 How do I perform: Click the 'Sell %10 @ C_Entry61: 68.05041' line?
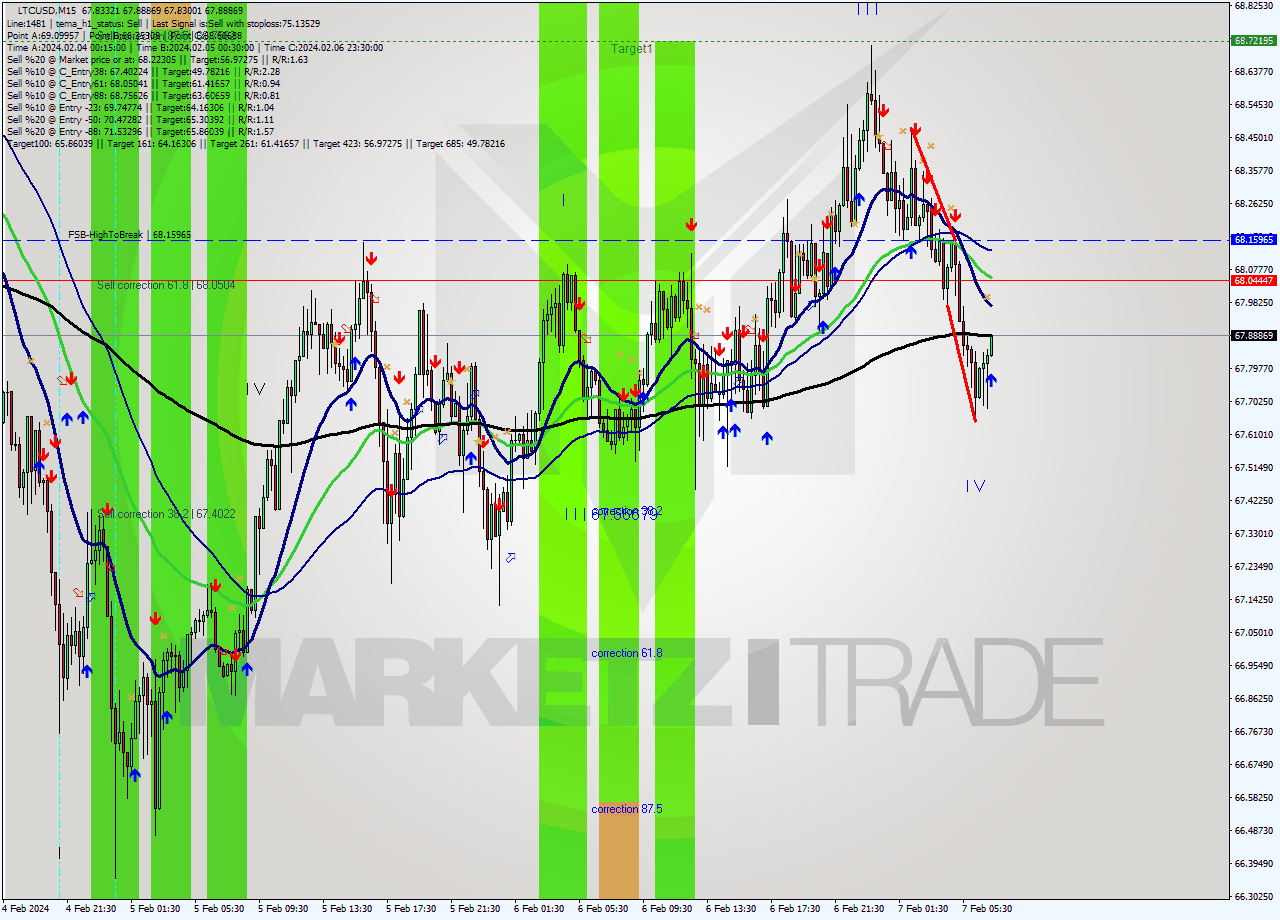pos(143,83)
